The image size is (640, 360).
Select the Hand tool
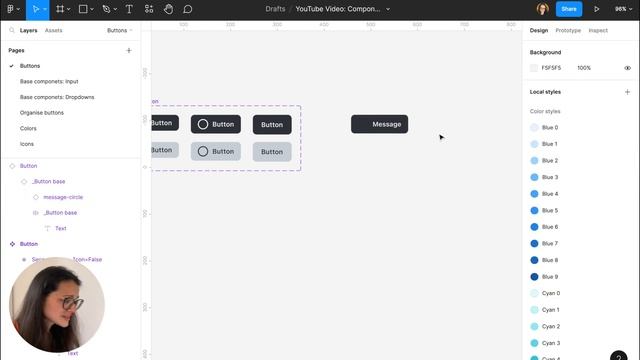tap(168, 9)
